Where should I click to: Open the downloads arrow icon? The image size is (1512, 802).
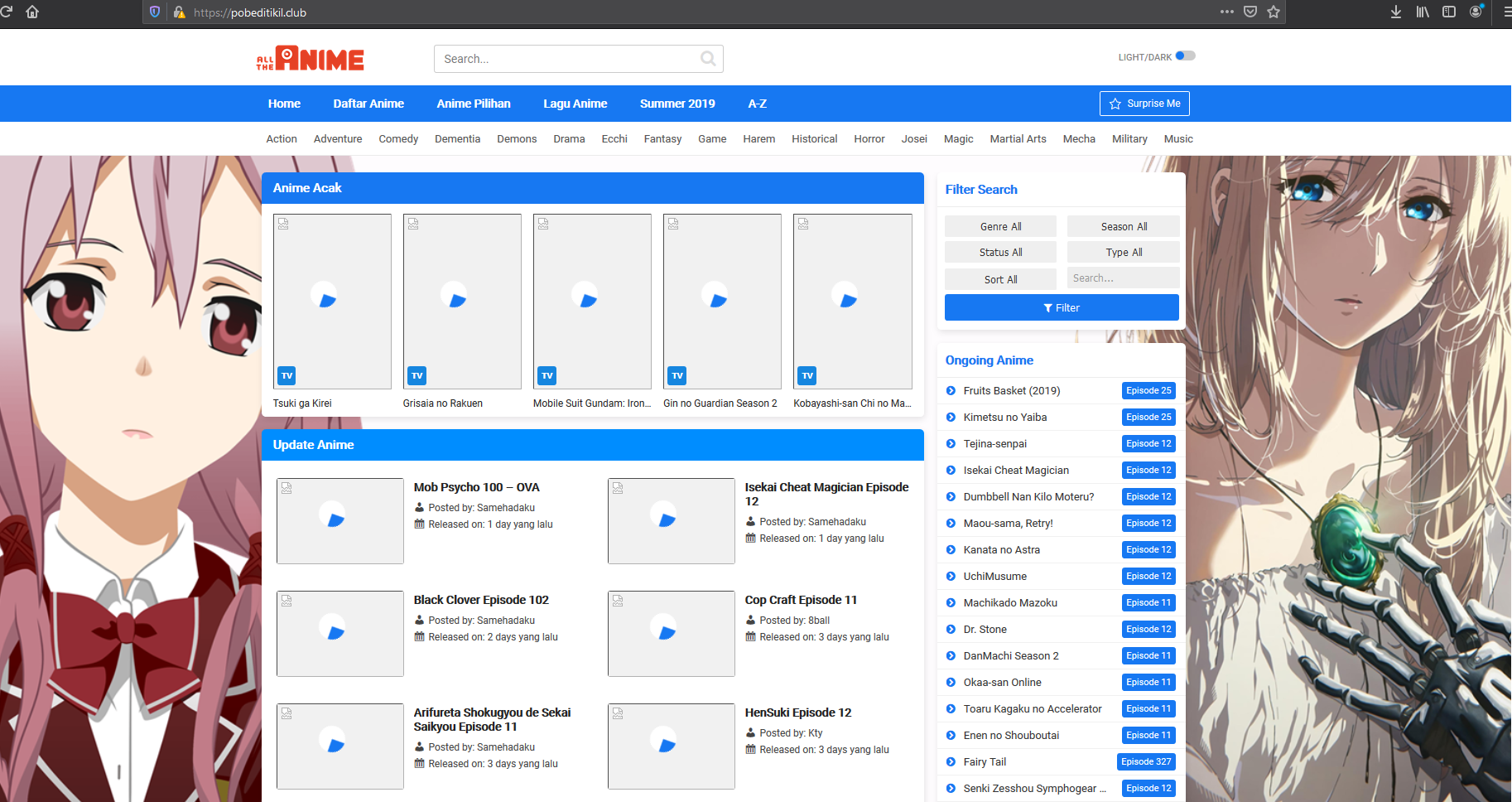(x=1396, y=12)
